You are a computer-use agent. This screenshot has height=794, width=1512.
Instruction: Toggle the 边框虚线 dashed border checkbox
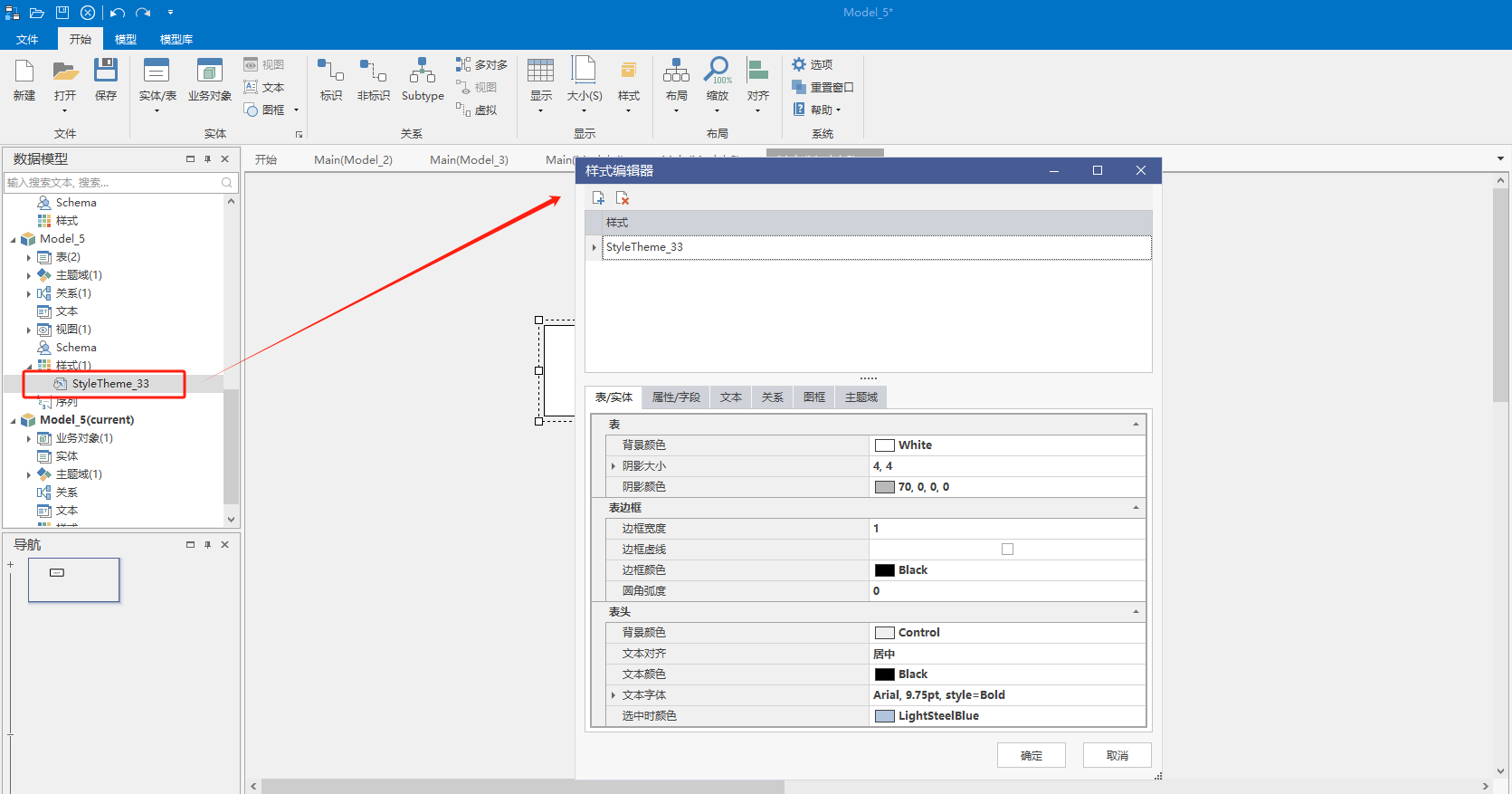coord(1007,550)
